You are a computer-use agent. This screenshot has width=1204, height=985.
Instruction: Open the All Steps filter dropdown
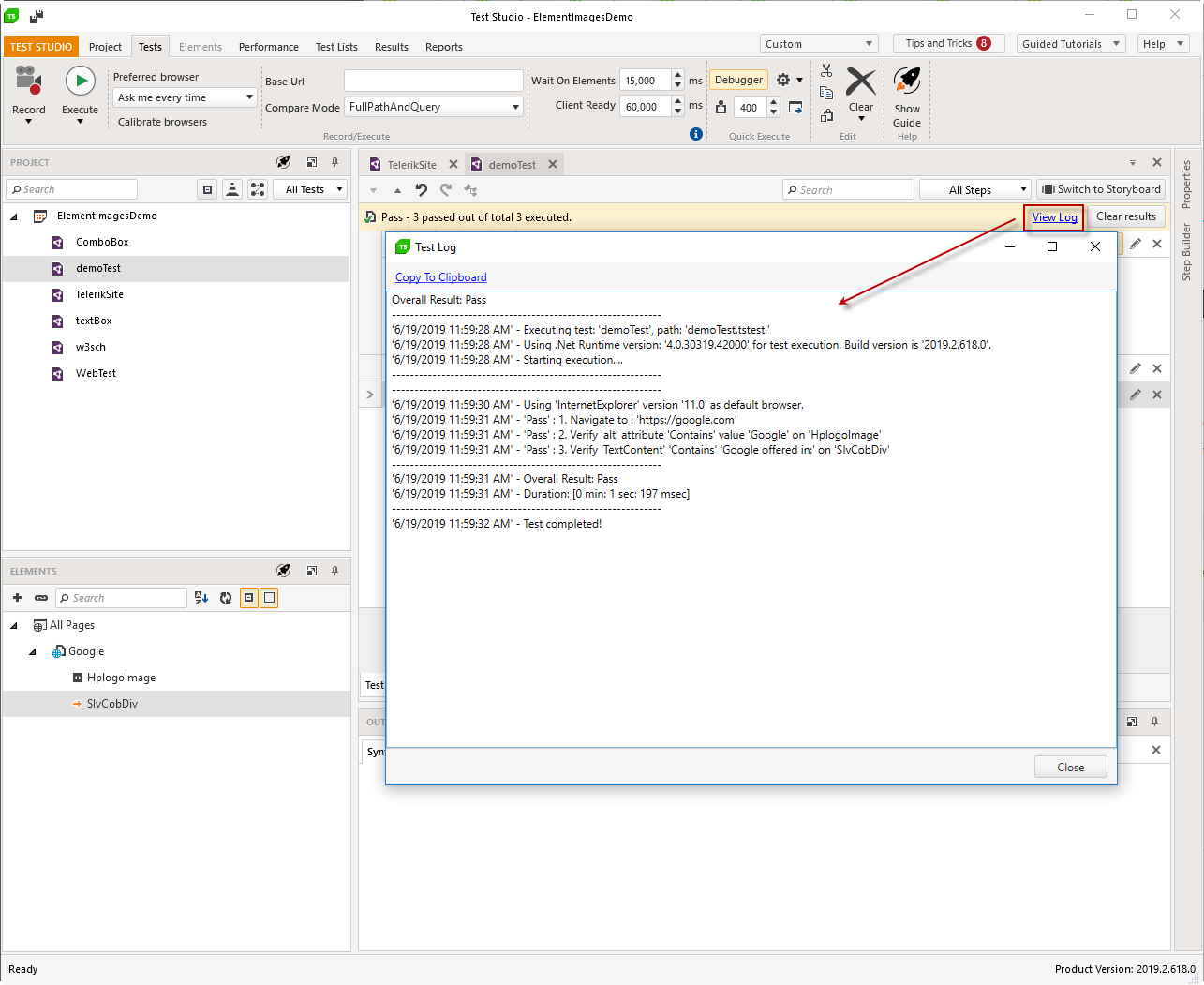974,190
